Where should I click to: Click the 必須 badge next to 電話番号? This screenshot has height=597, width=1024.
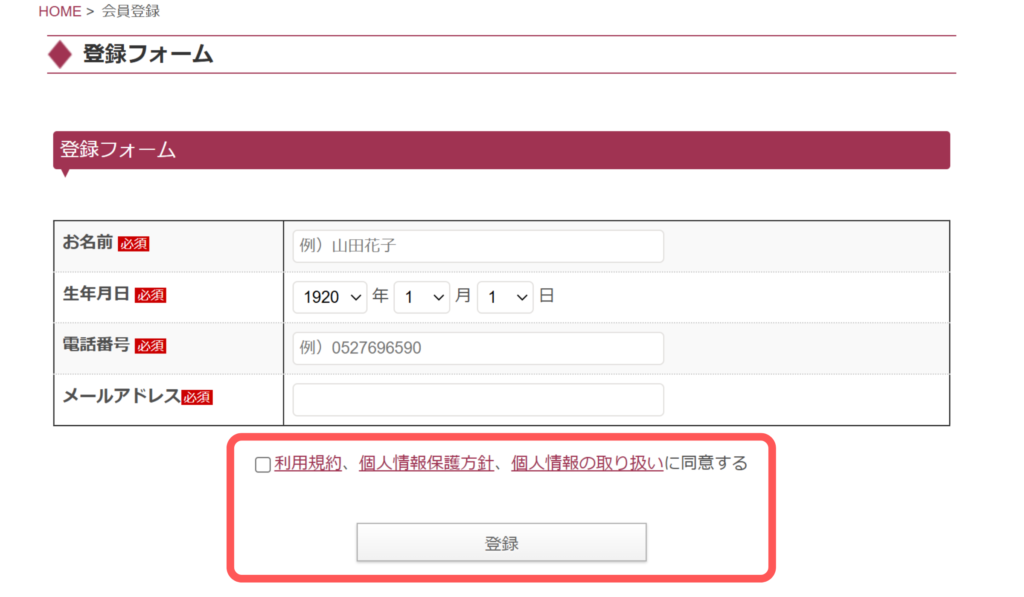click(150, 346)
